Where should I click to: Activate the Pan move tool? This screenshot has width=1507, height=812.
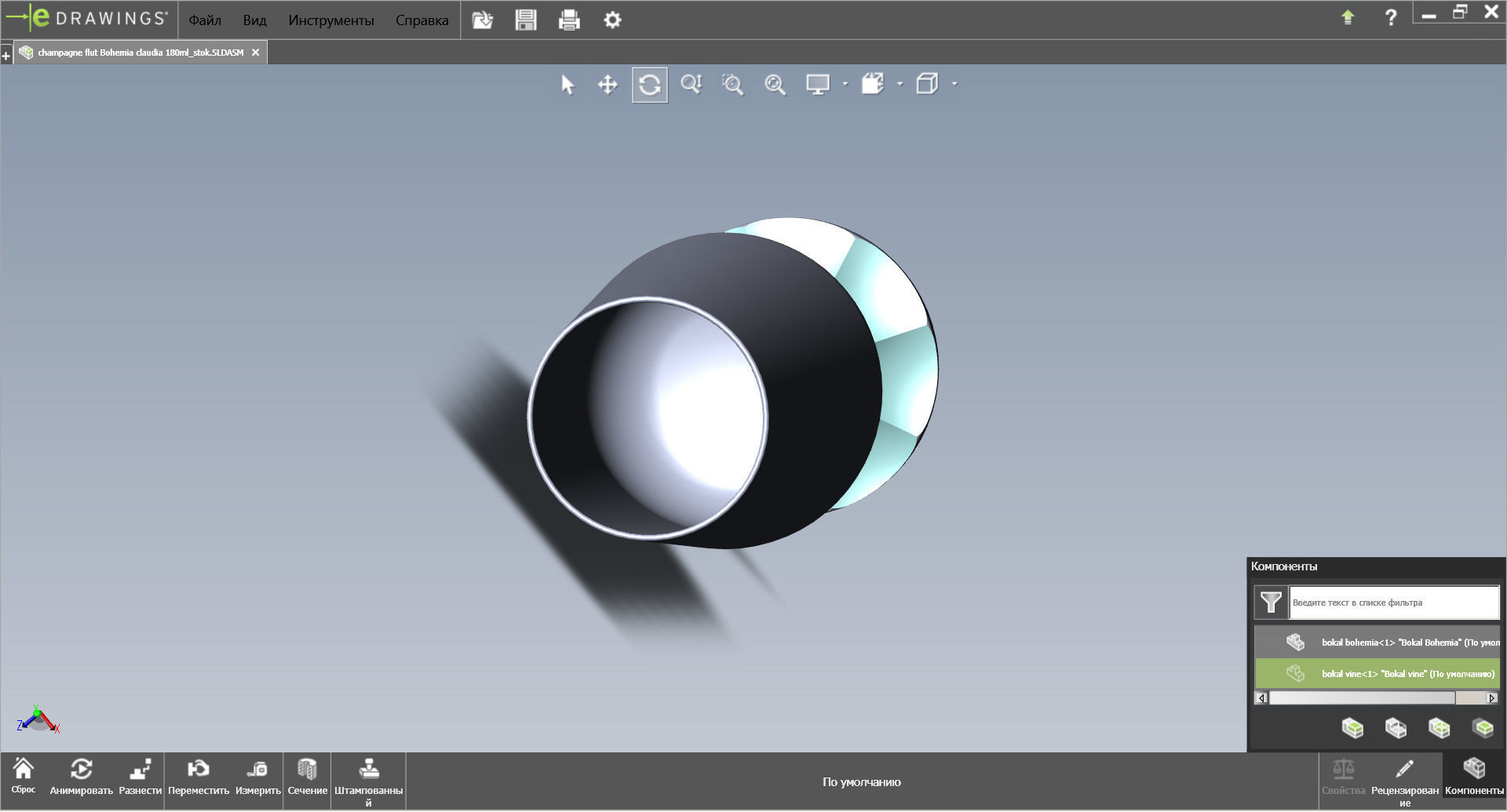click(x=608, y=84)
